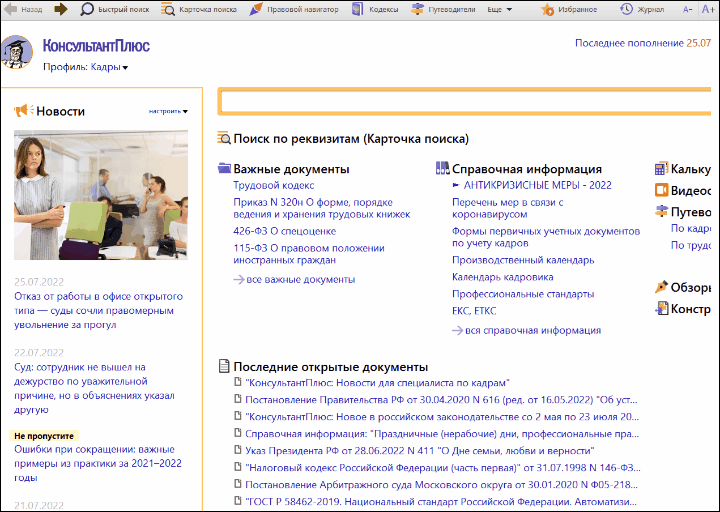Open По кадрам guide link
This screenshot has height=512, width=720.
point(691,228)
